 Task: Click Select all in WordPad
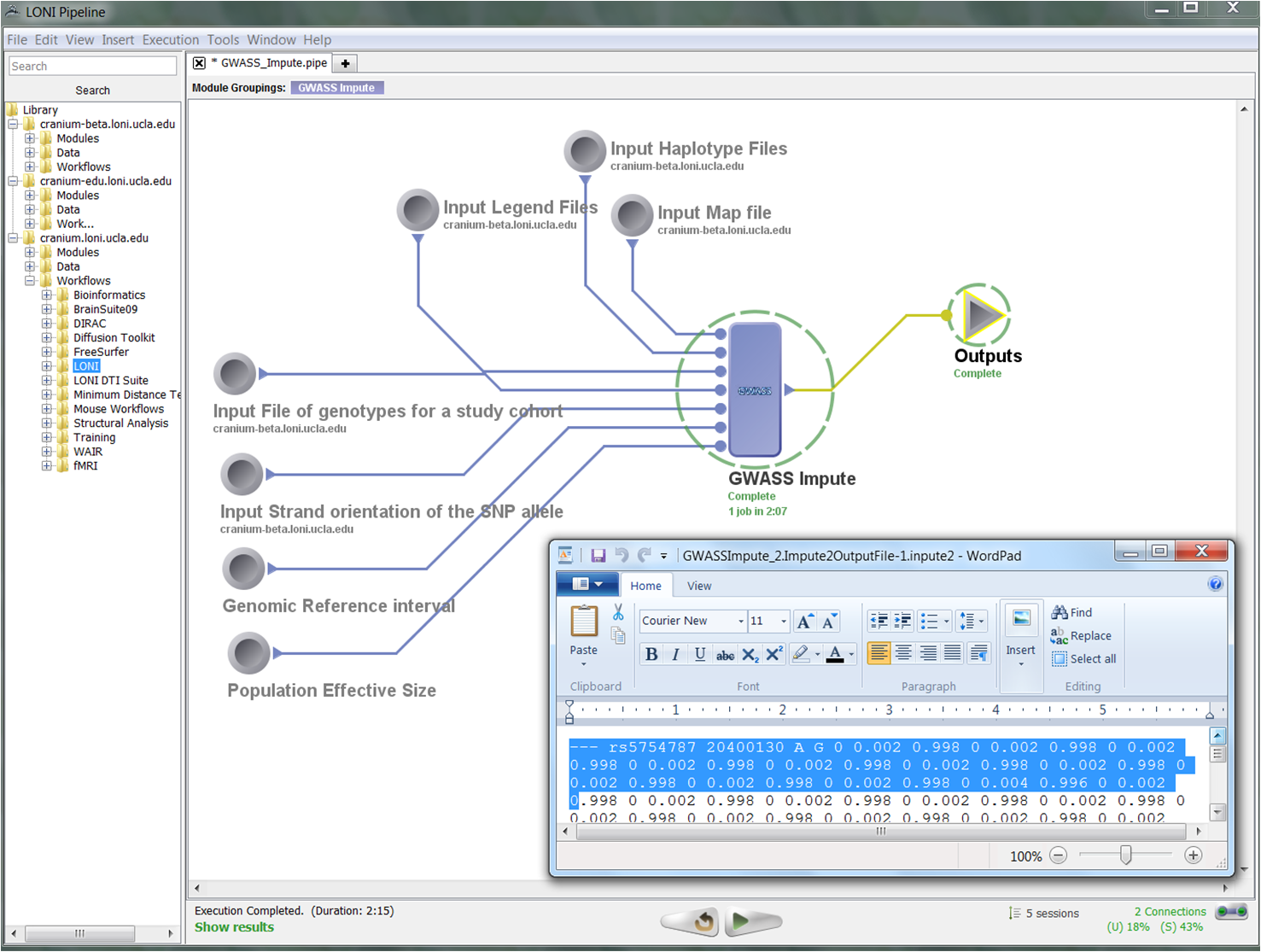click(1084, 659)
